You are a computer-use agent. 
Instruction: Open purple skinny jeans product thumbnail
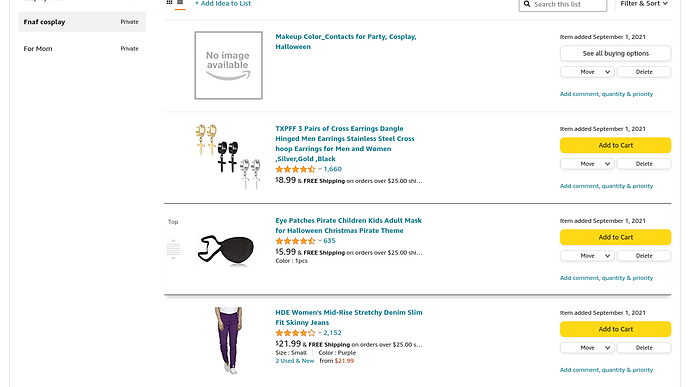tap(228, 341)
